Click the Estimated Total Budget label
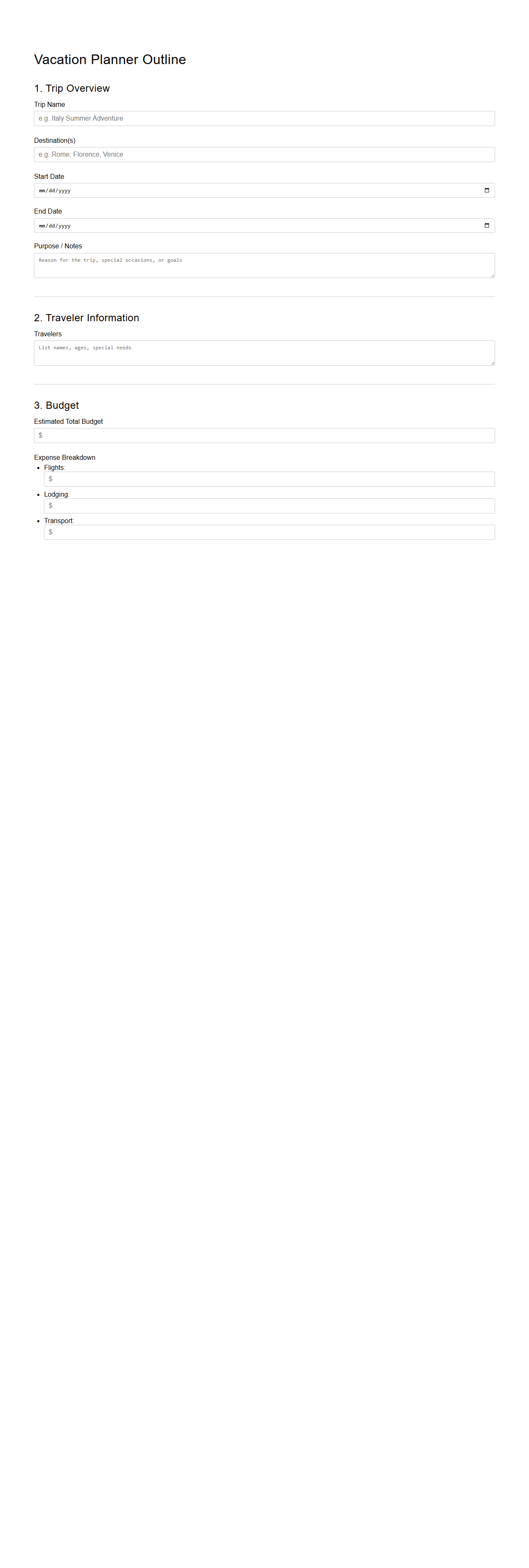 click(x=68, y=421)
